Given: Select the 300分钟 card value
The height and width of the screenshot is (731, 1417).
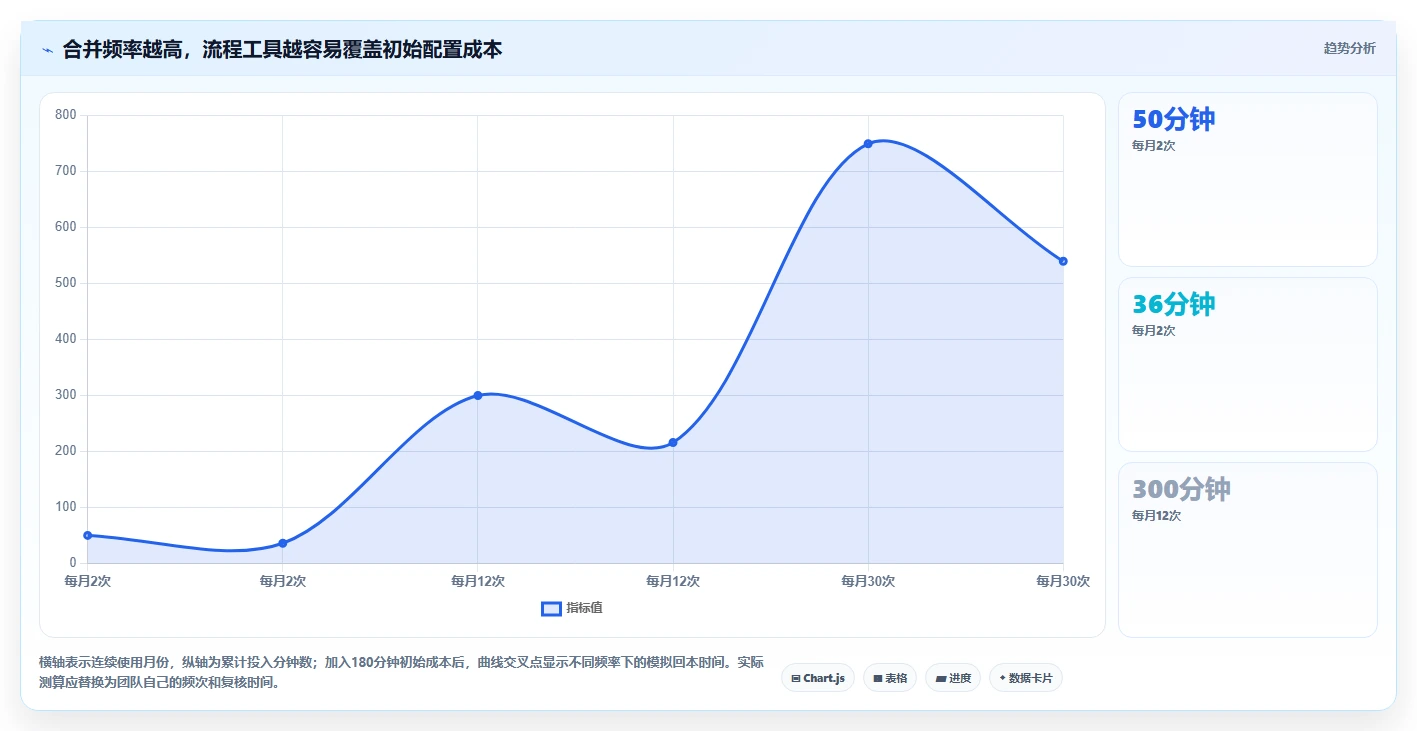Looking at the screenshot, I should 1181,489.
